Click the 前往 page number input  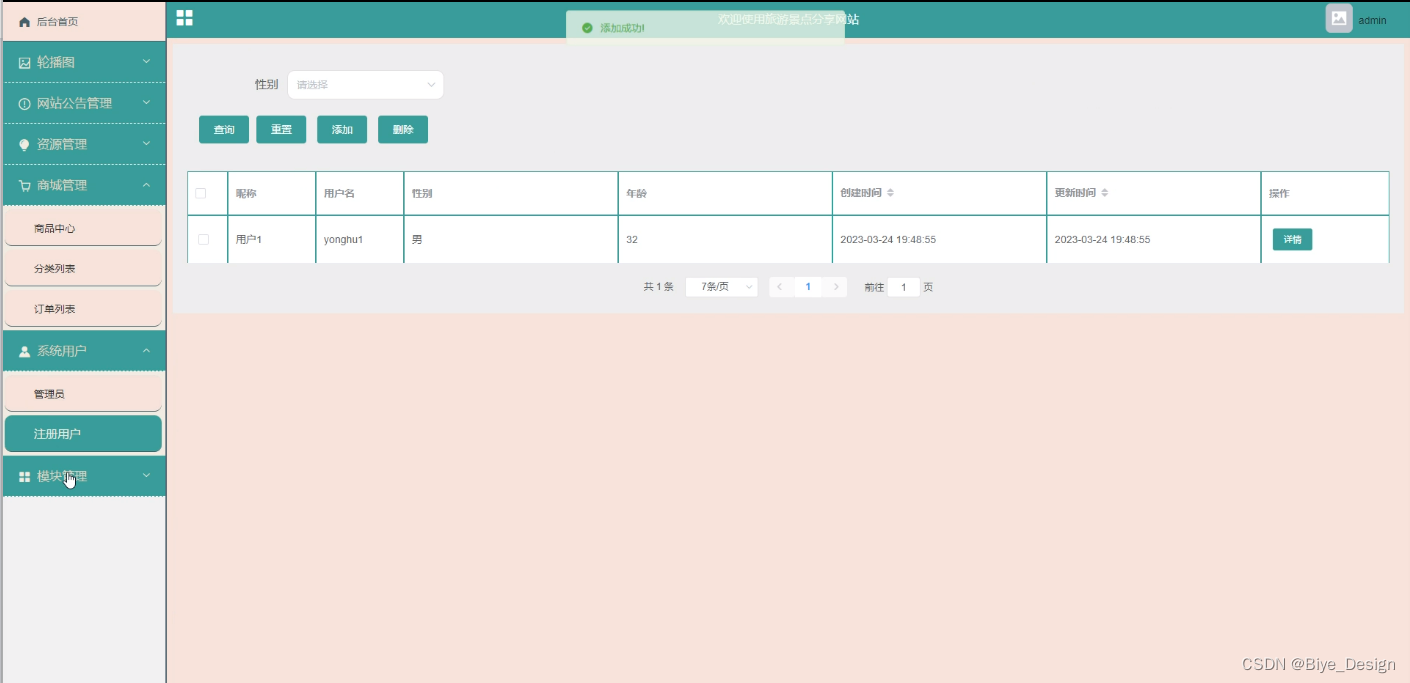(904, 287)
